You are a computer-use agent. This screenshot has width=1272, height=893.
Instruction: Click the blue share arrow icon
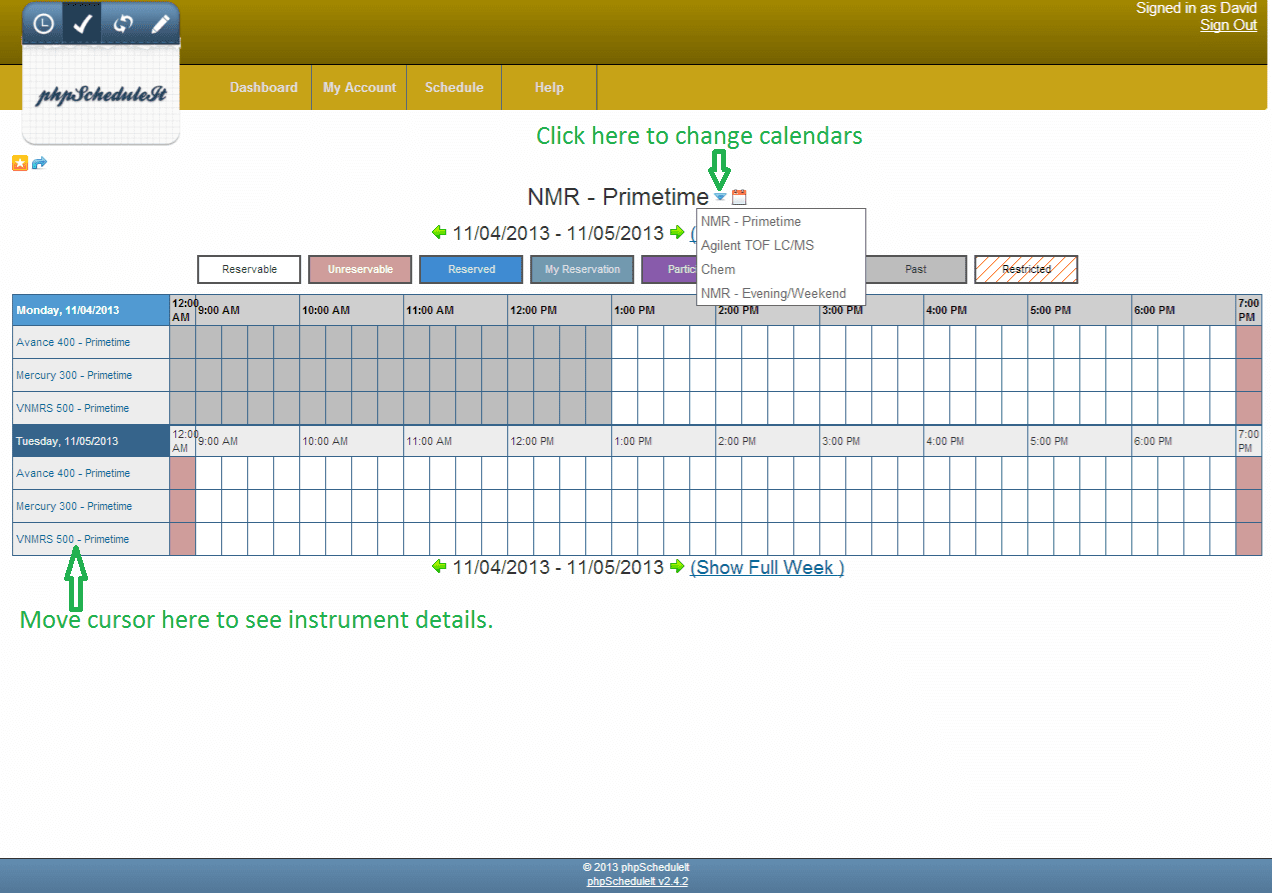coord(40,163)
